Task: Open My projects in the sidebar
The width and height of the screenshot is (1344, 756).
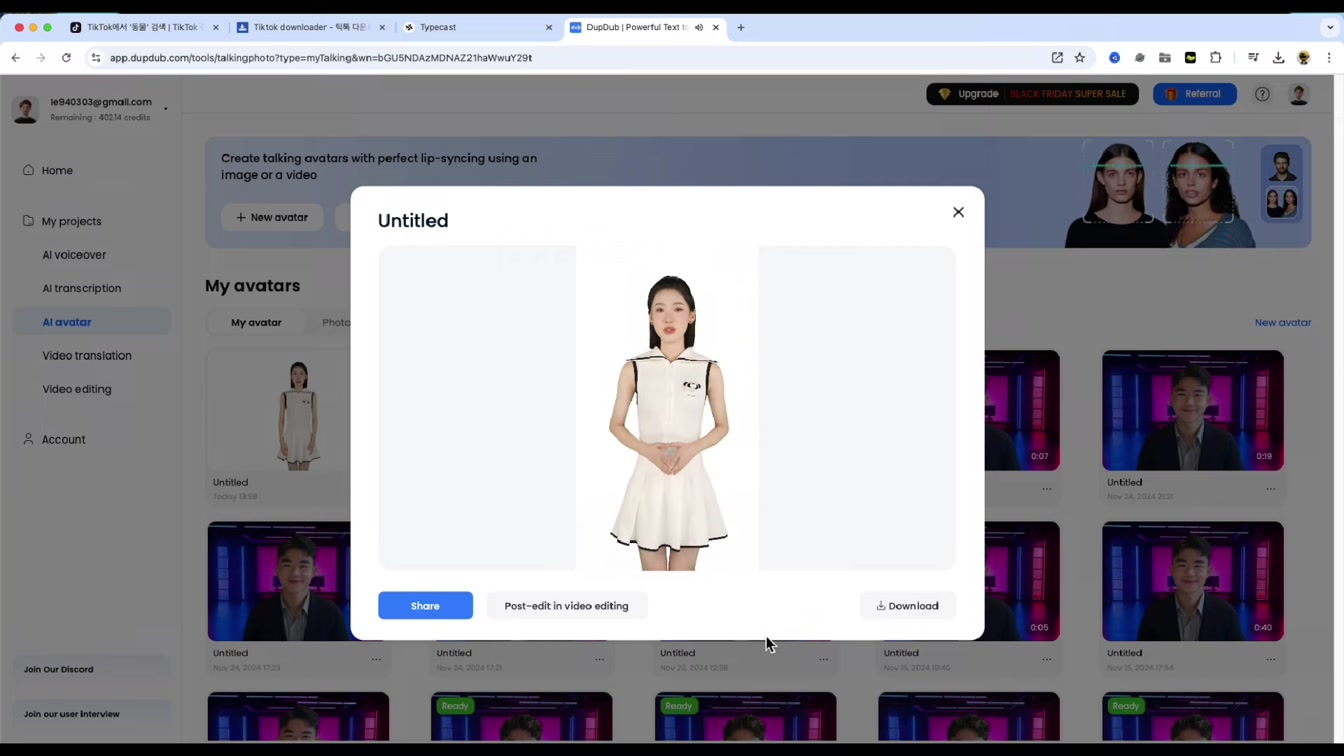Action: coord(71,221)
